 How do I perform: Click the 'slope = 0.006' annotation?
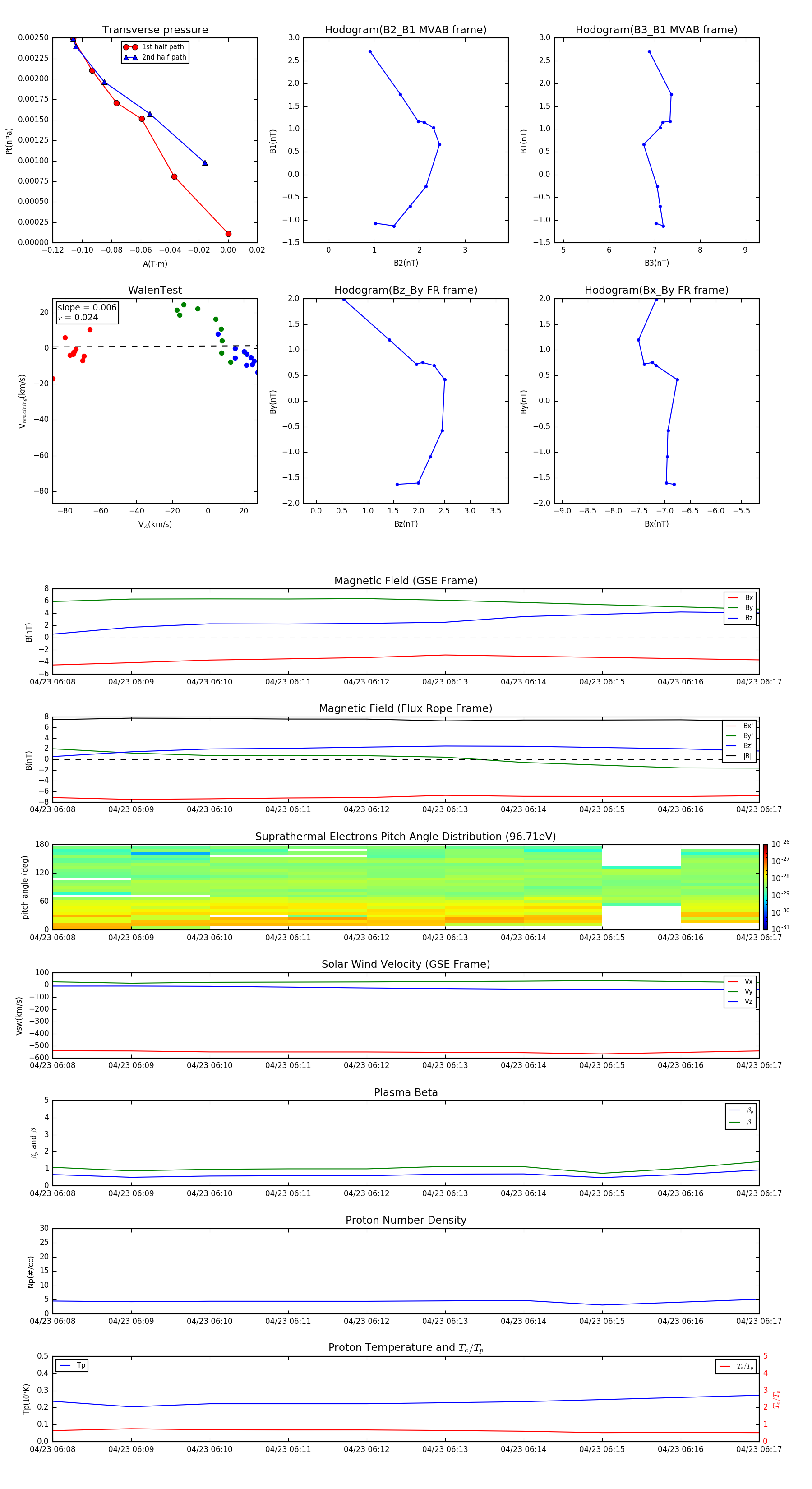click(x=87, y=308)
